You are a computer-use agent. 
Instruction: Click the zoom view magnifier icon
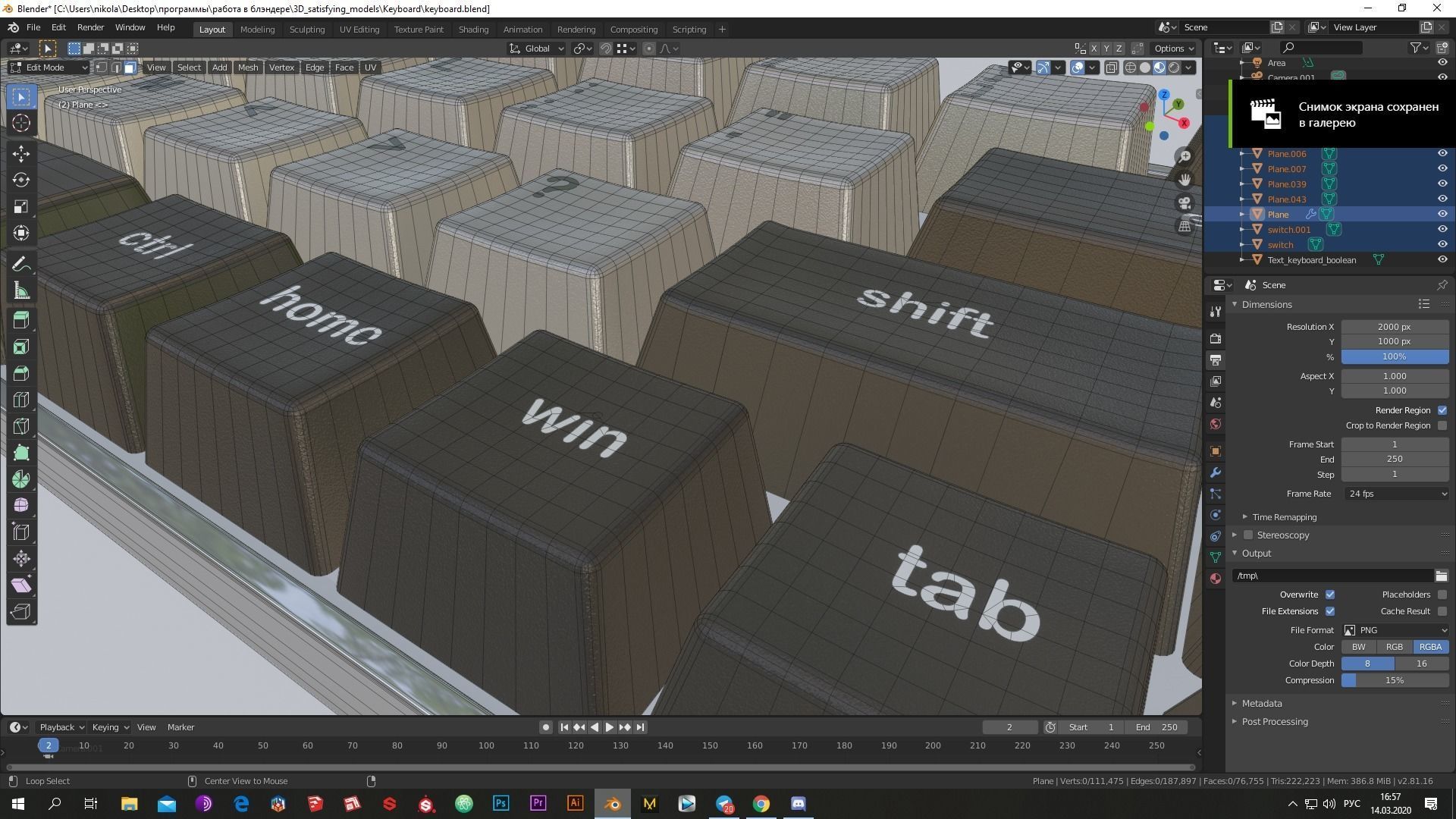[1185, 156]
